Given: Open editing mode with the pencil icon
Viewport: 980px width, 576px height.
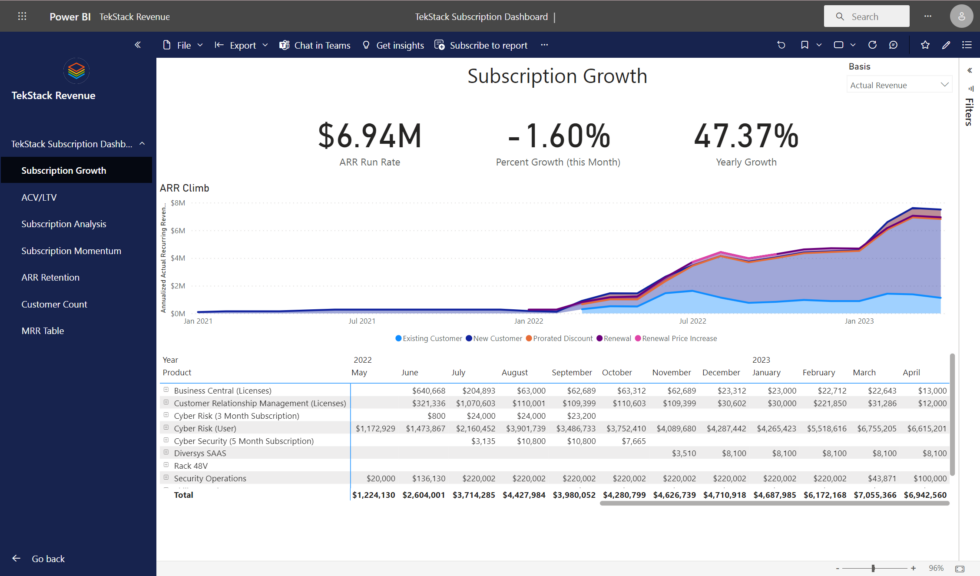Looking at the screenshot, I should [x=946, y=45].
